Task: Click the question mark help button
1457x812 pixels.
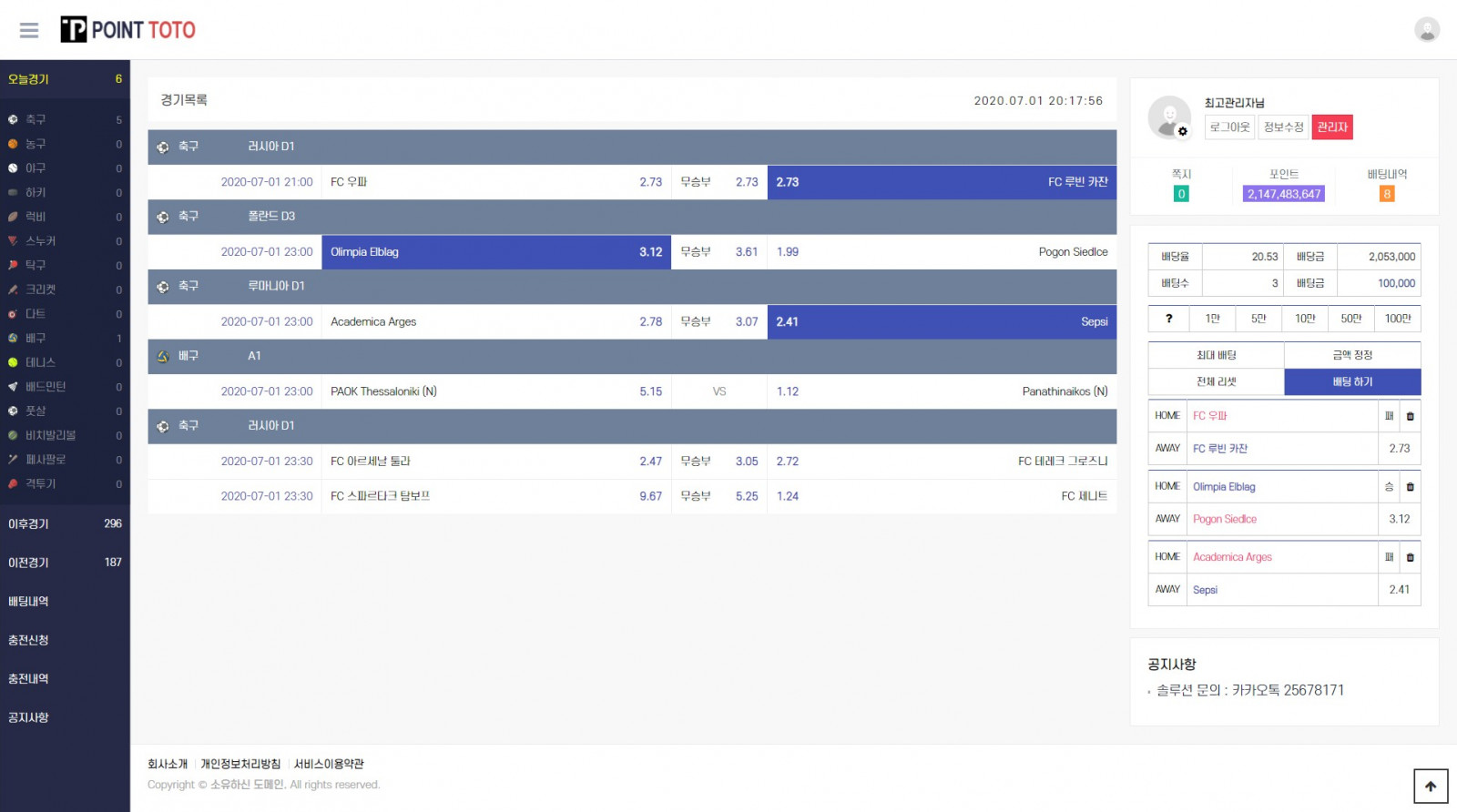Action: click(x=1168, y=319)
